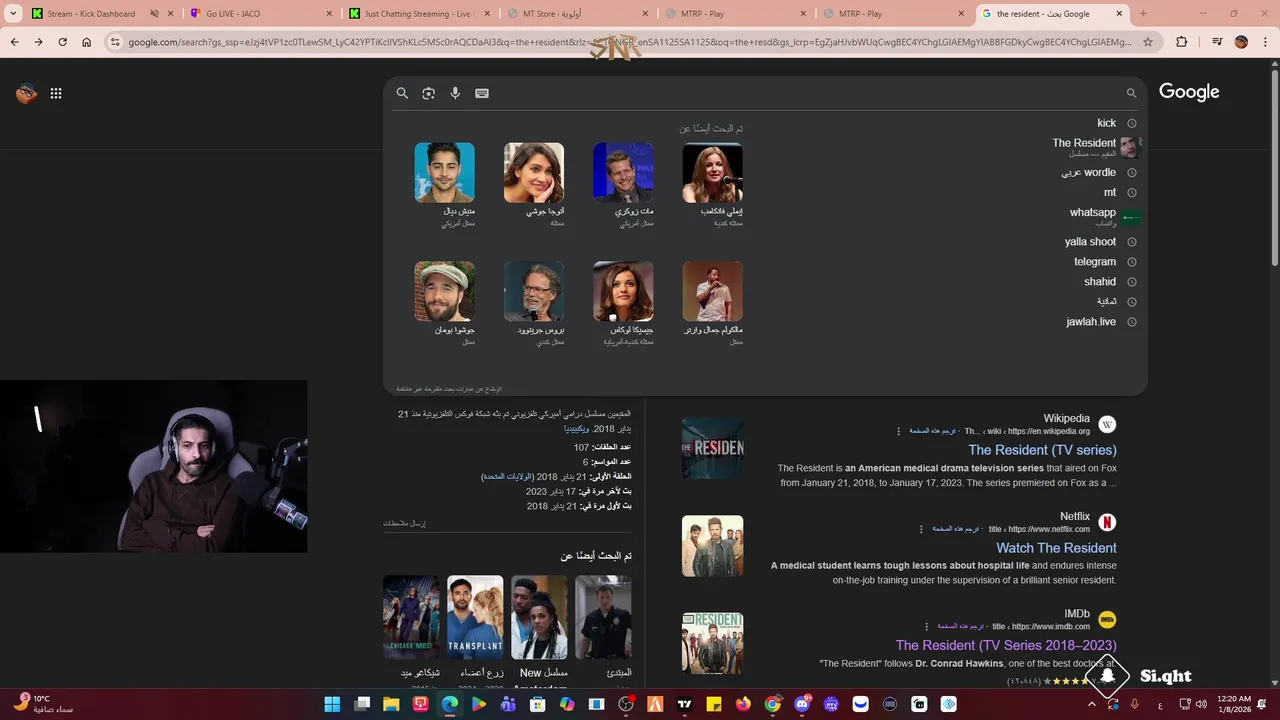1280x720 pixels.
Task: Click the Google logo
Action: 1189,92
